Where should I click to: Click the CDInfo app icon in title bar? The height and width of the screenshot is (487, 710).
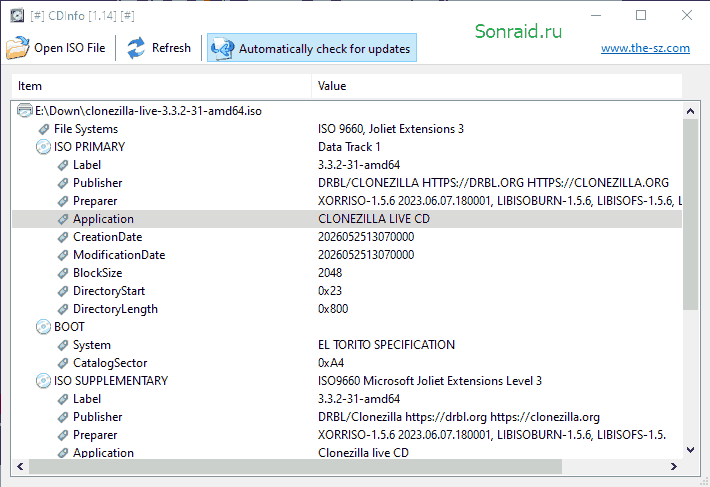(x=17, y=15)
